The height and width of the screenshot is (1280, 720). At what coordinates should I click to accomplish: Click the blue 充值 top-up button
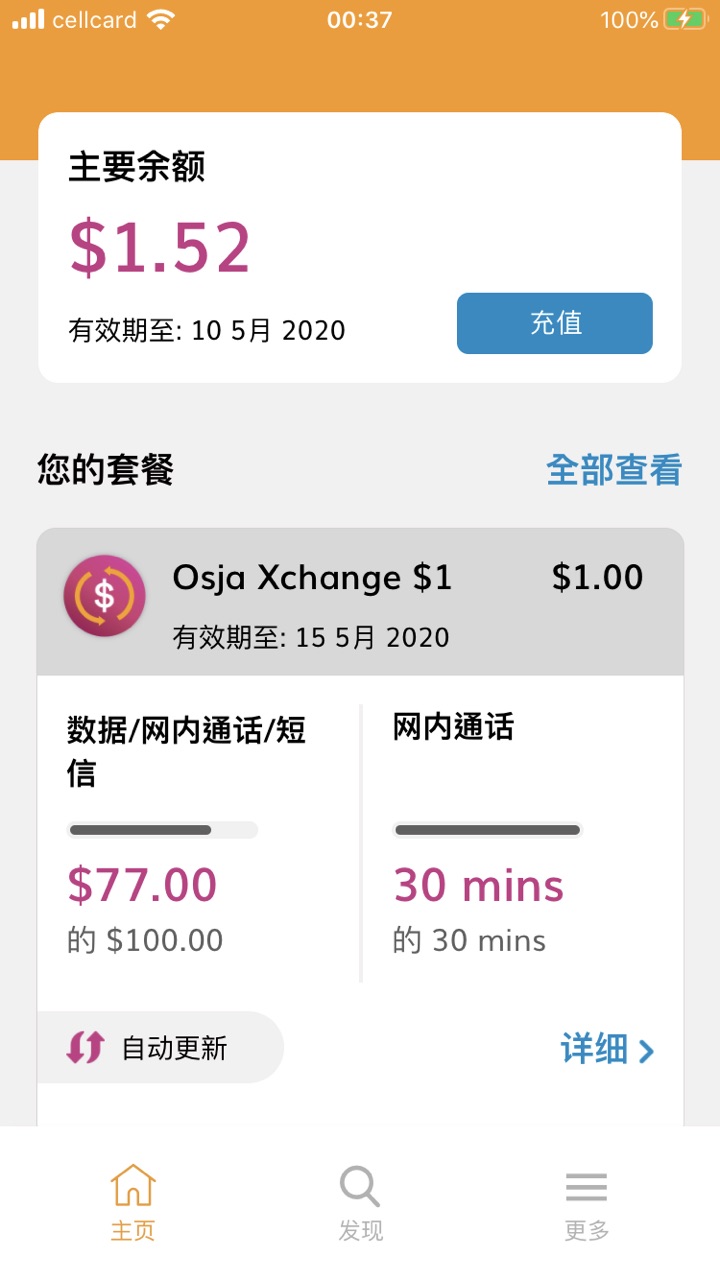(x=555, y=323)
